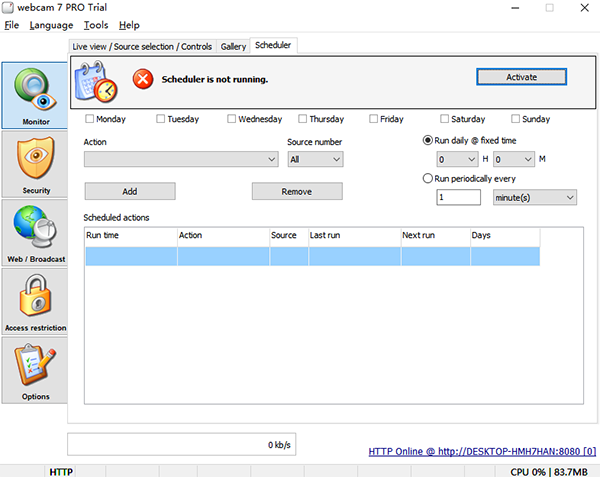The image size is (600, 477).
Task: Enable the Tuesday checkbox
Action: coord(161,119)
